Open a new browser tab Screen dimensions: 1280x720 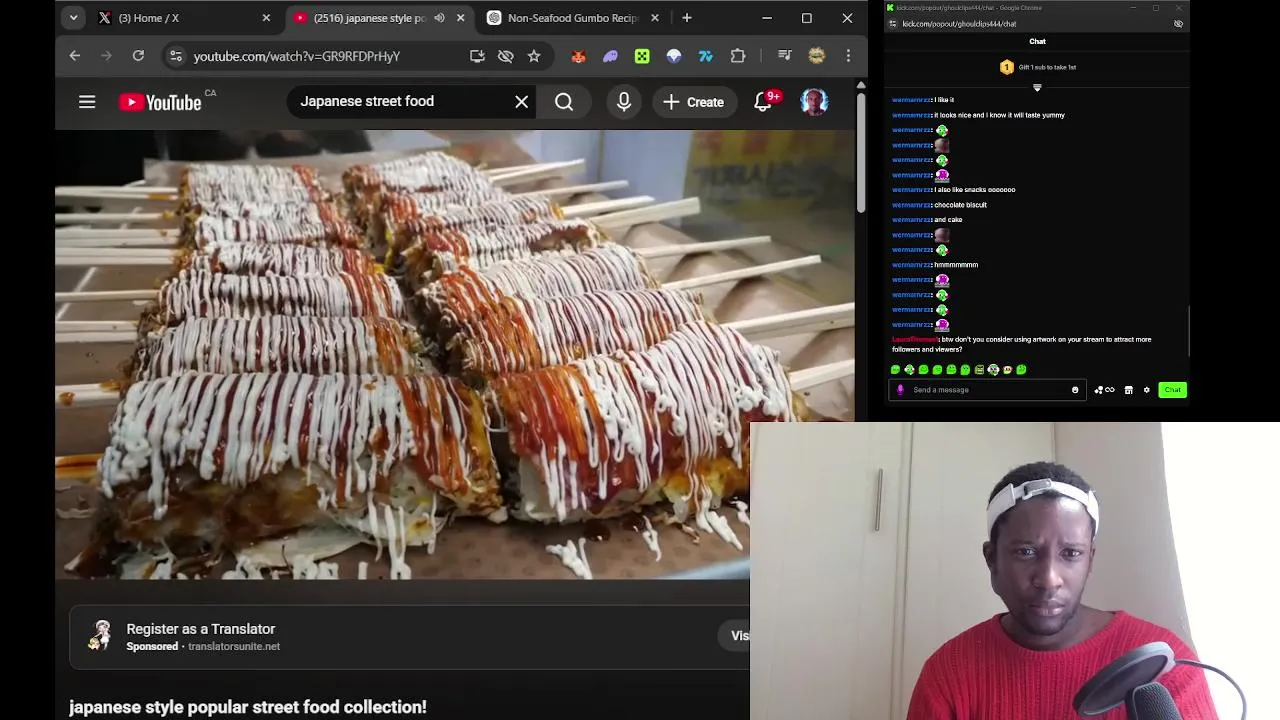coord(687,18)
